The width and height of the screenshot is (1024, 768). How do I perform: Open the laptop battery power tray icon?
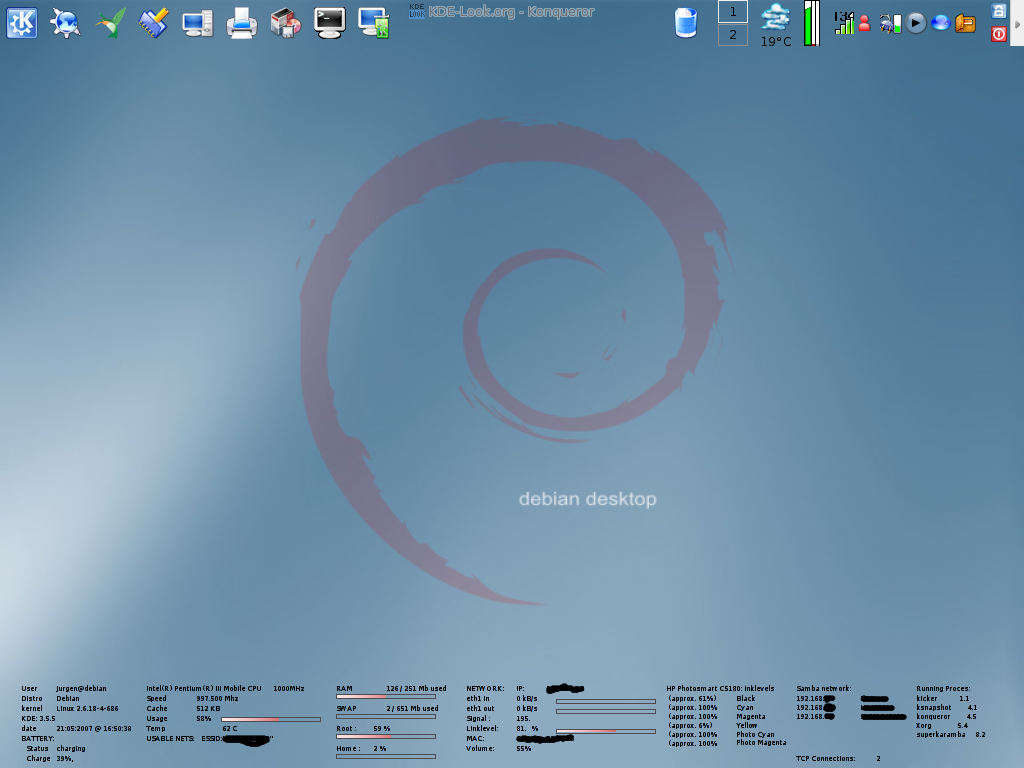pyautogui.click(x=890, y=24)
